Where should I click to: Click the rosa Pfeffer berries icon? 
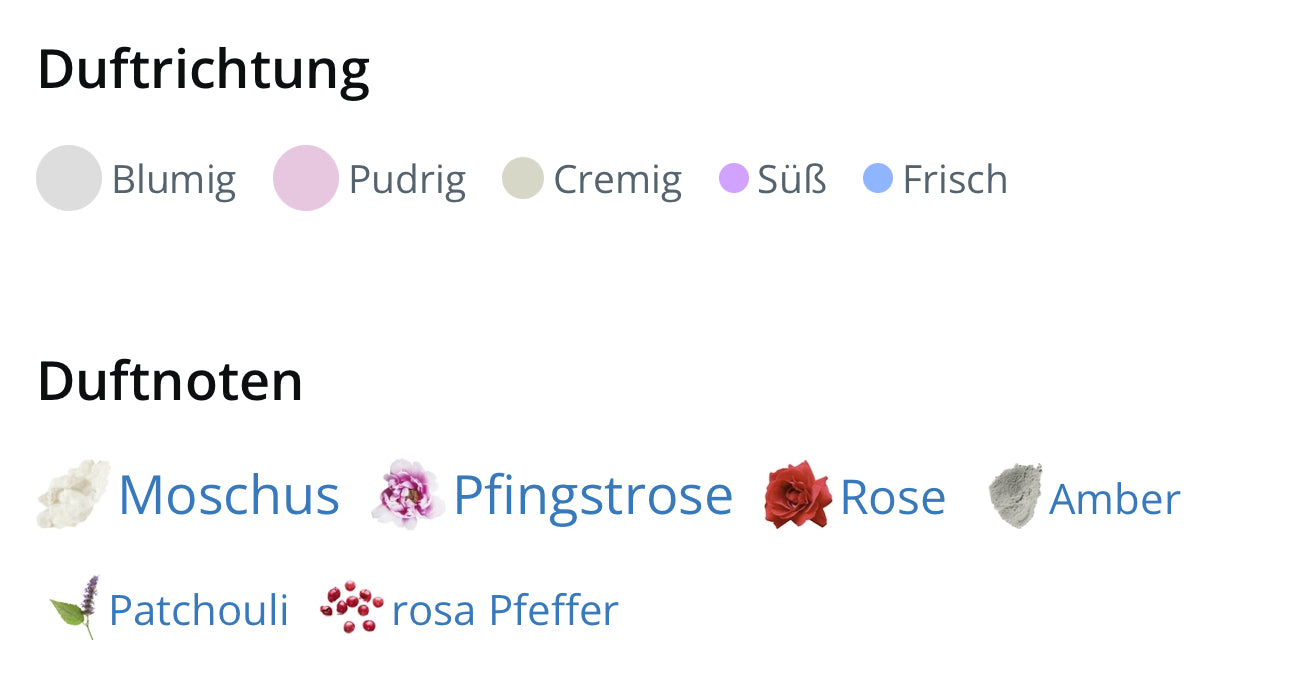pos(352,607)
